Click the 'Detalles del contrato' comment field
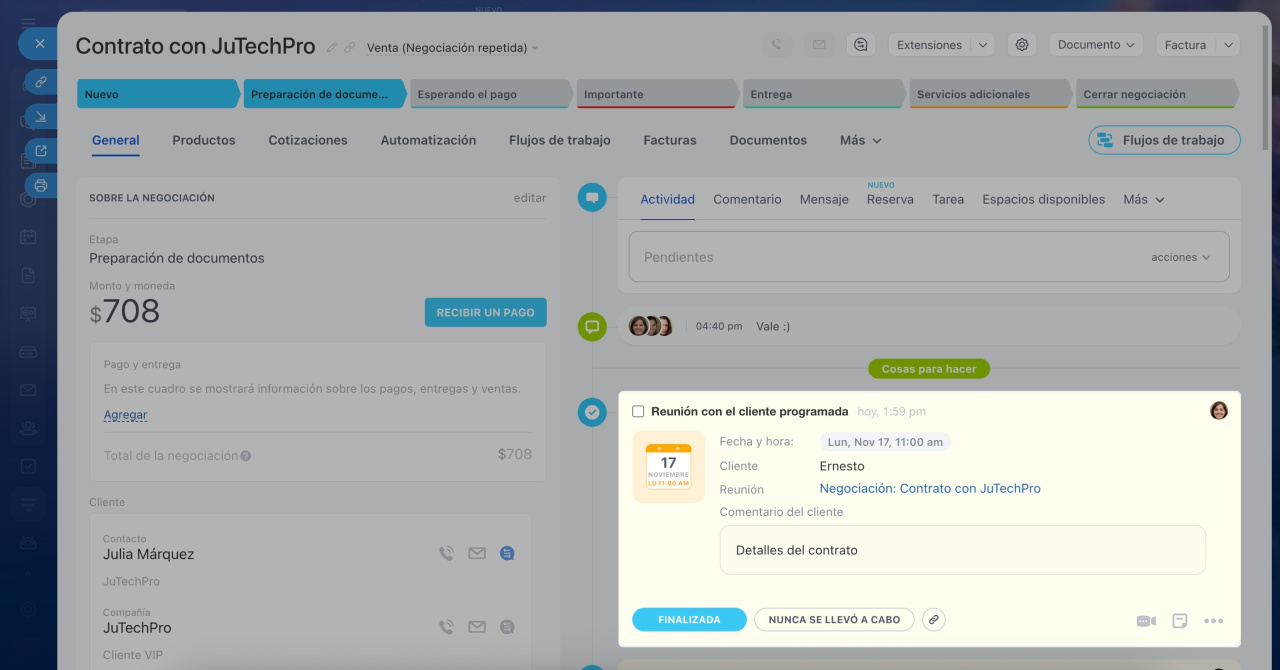 (x=961, y=550)
